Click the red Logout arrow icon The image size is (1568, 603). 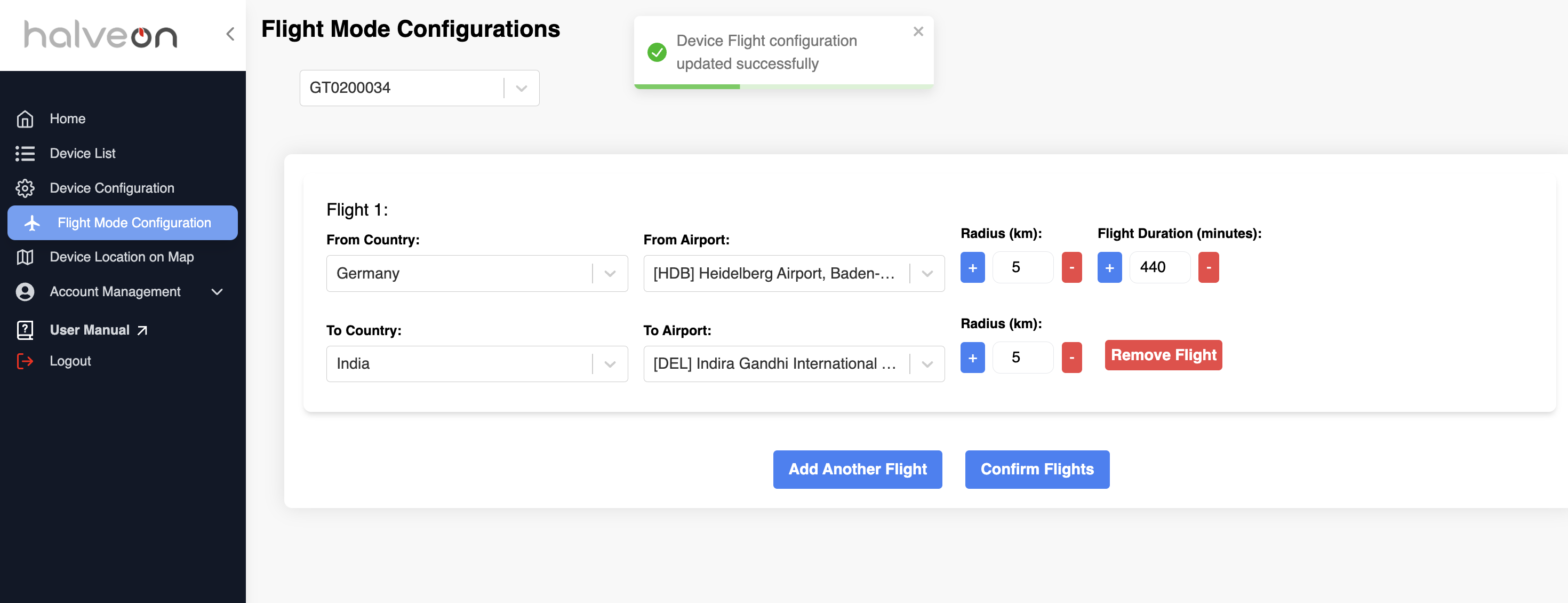pos(25,361)
